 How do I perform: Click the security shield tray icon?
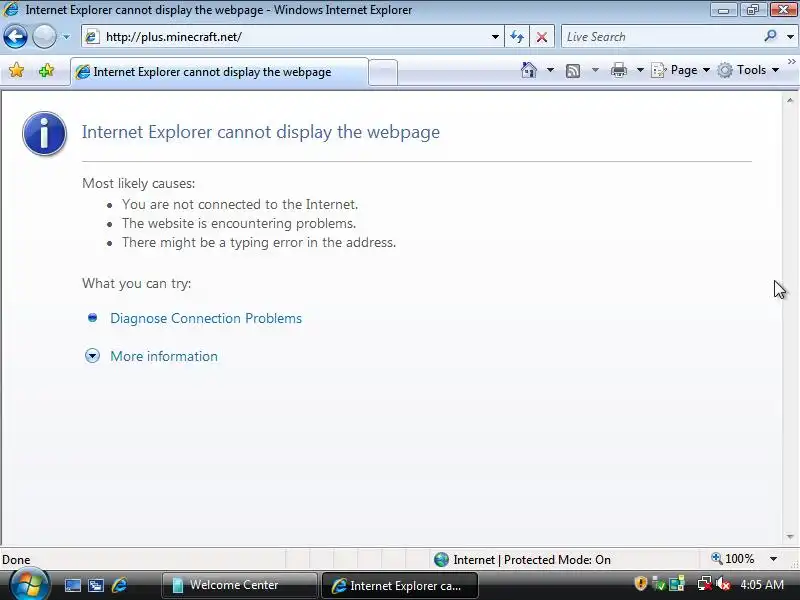point(641,584)
